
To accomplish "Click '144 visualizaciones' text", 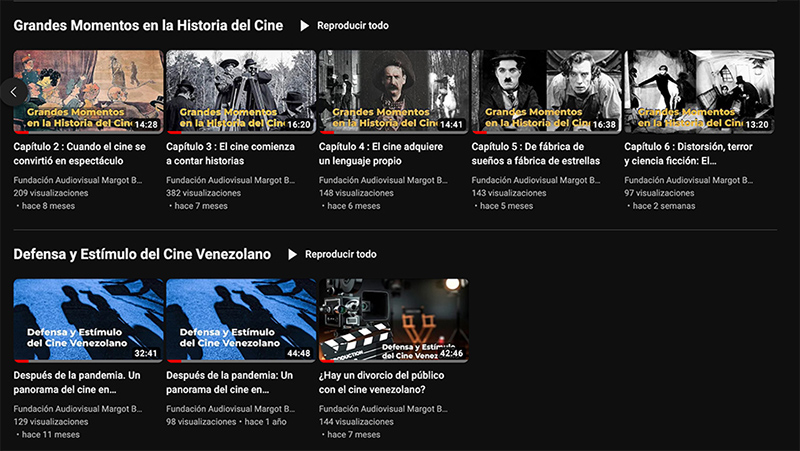I will 356,421.
